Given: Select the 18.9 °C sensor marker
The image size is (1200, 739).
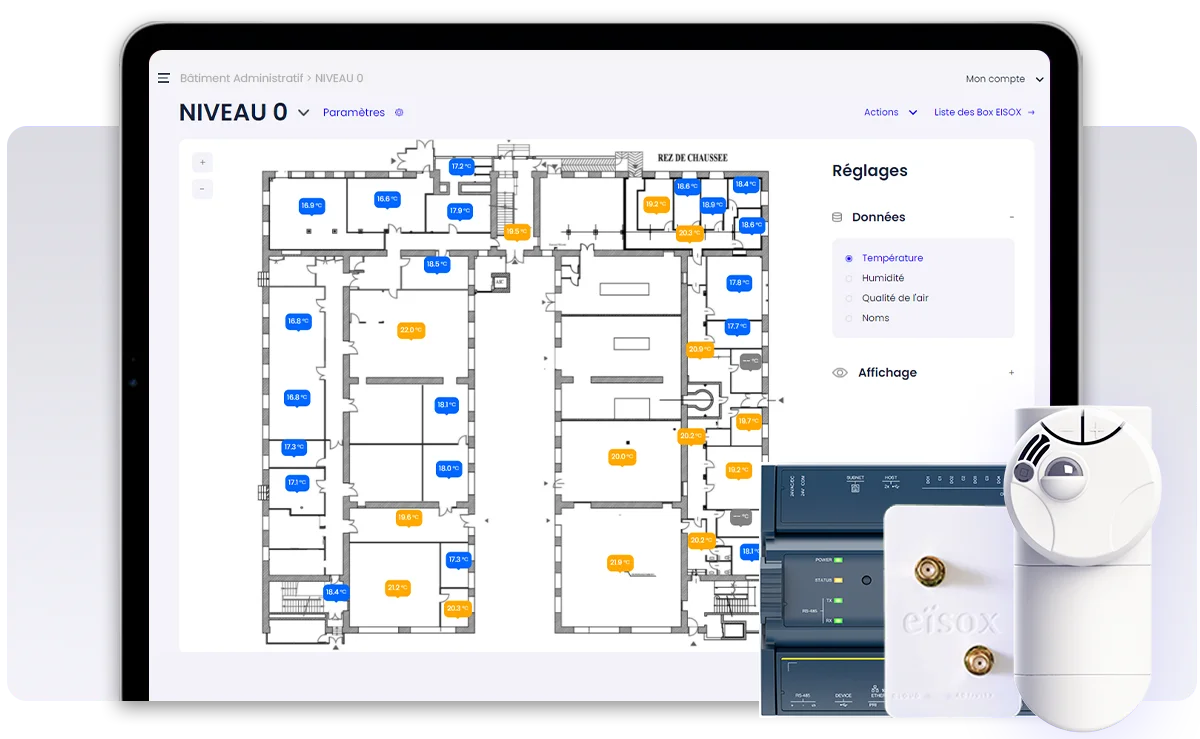Looking at the screenshot, I should point(712,205).
